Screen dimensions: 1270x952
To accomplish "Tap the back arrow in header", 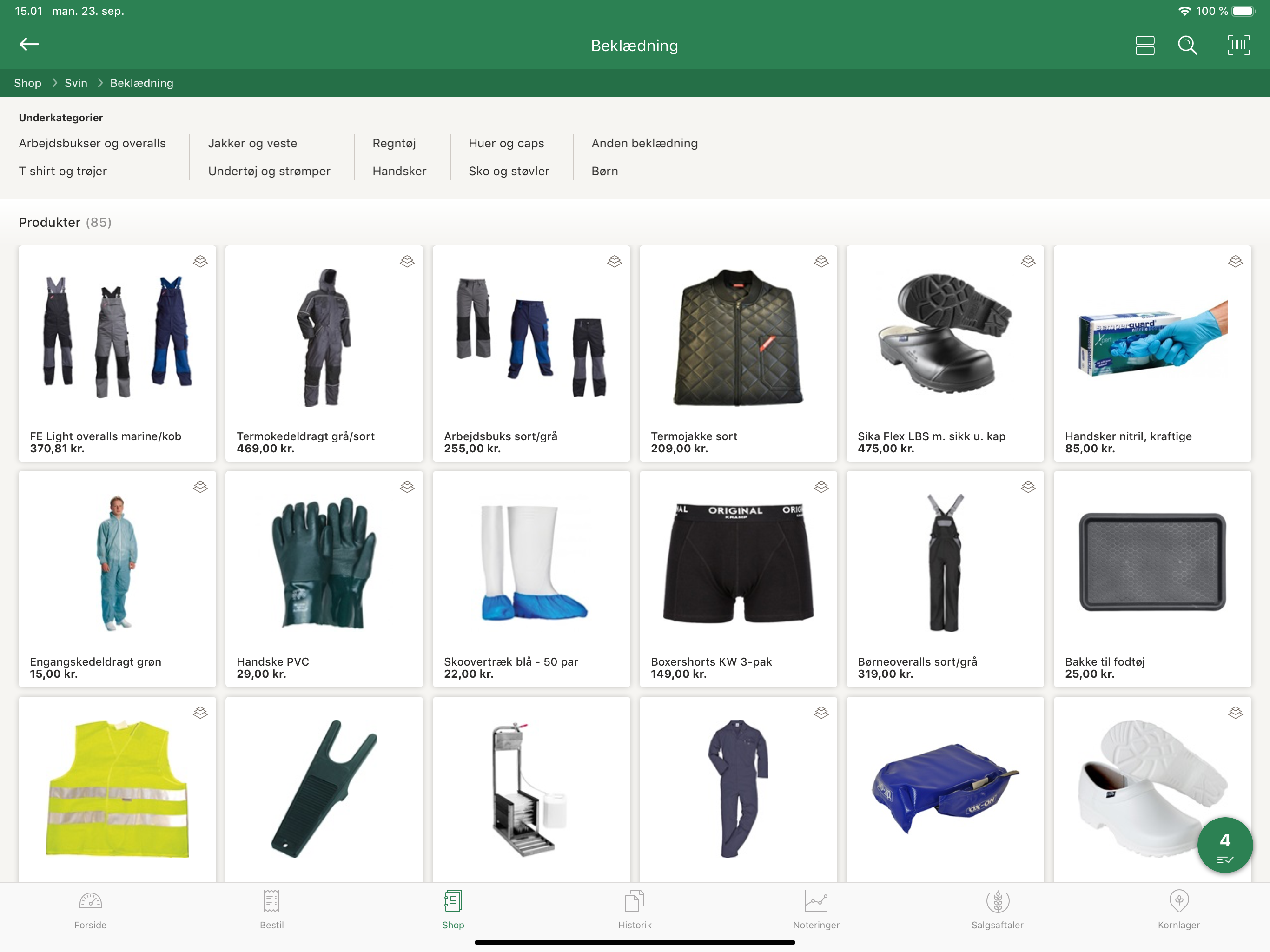I will tap(29, 45).
